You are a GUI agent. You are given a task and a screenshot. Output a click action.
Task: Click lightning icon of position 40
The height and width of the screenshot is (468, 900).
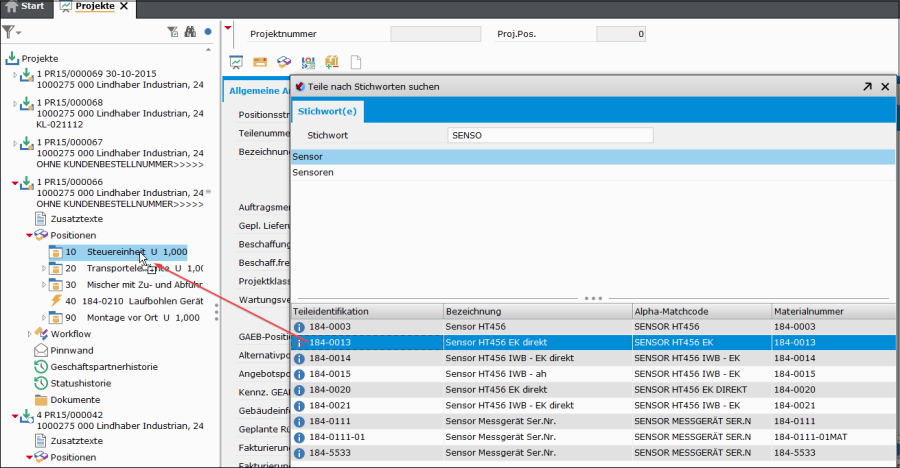pyautogui.click(x=56, y=301)
